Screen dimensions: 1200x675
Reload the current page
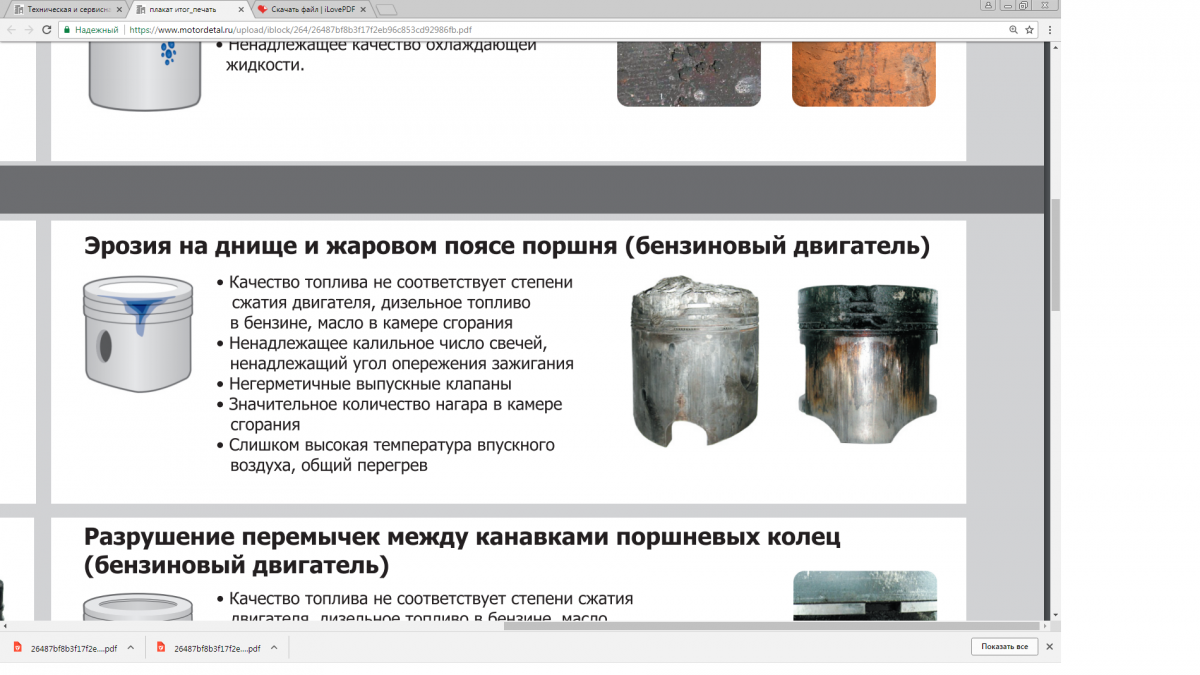[47, 30]
